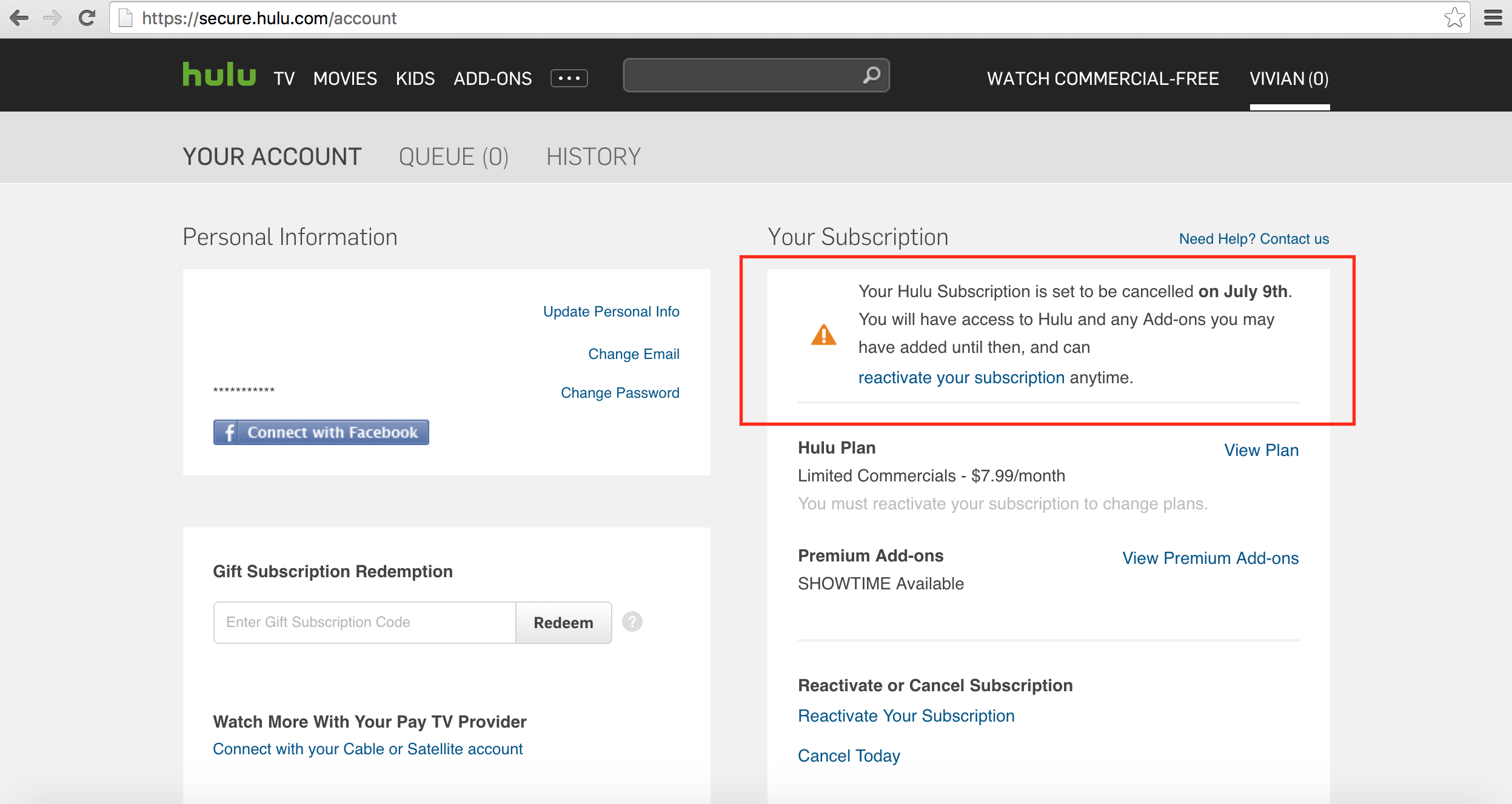This screenshot has height=804, width=1512.
Task: Click the gift code help question icon
Action: [632, 621]
